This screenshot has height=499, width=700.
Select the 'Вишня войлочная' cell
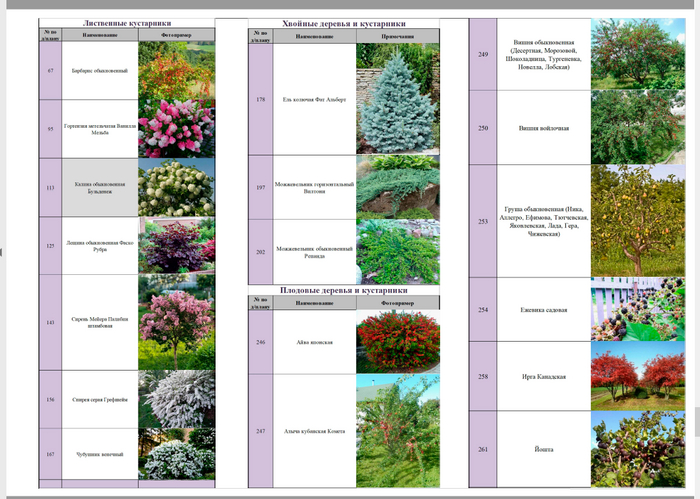click(x=544, y=128)
